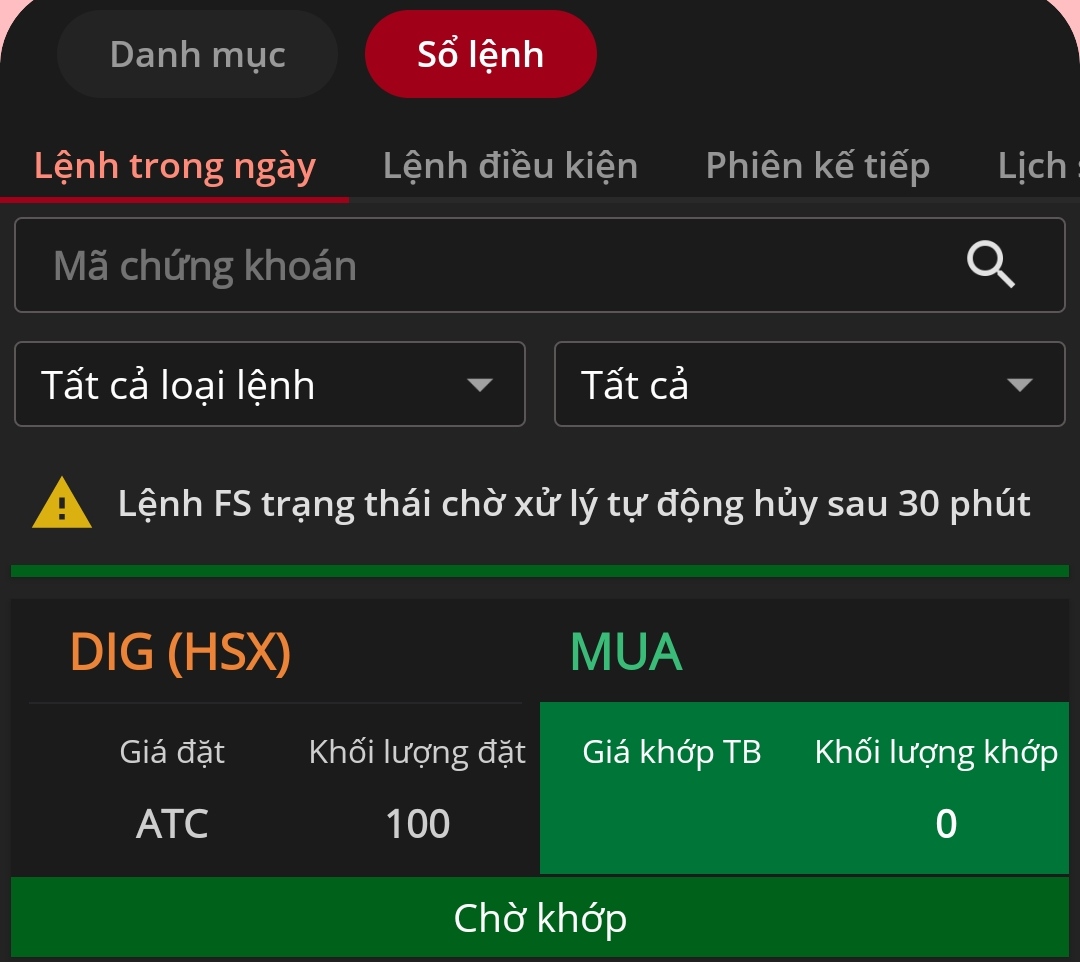The height and width of the screenshot is (962, 1080).
Task: Select the ATC order price value
Action: pos(172,824)
